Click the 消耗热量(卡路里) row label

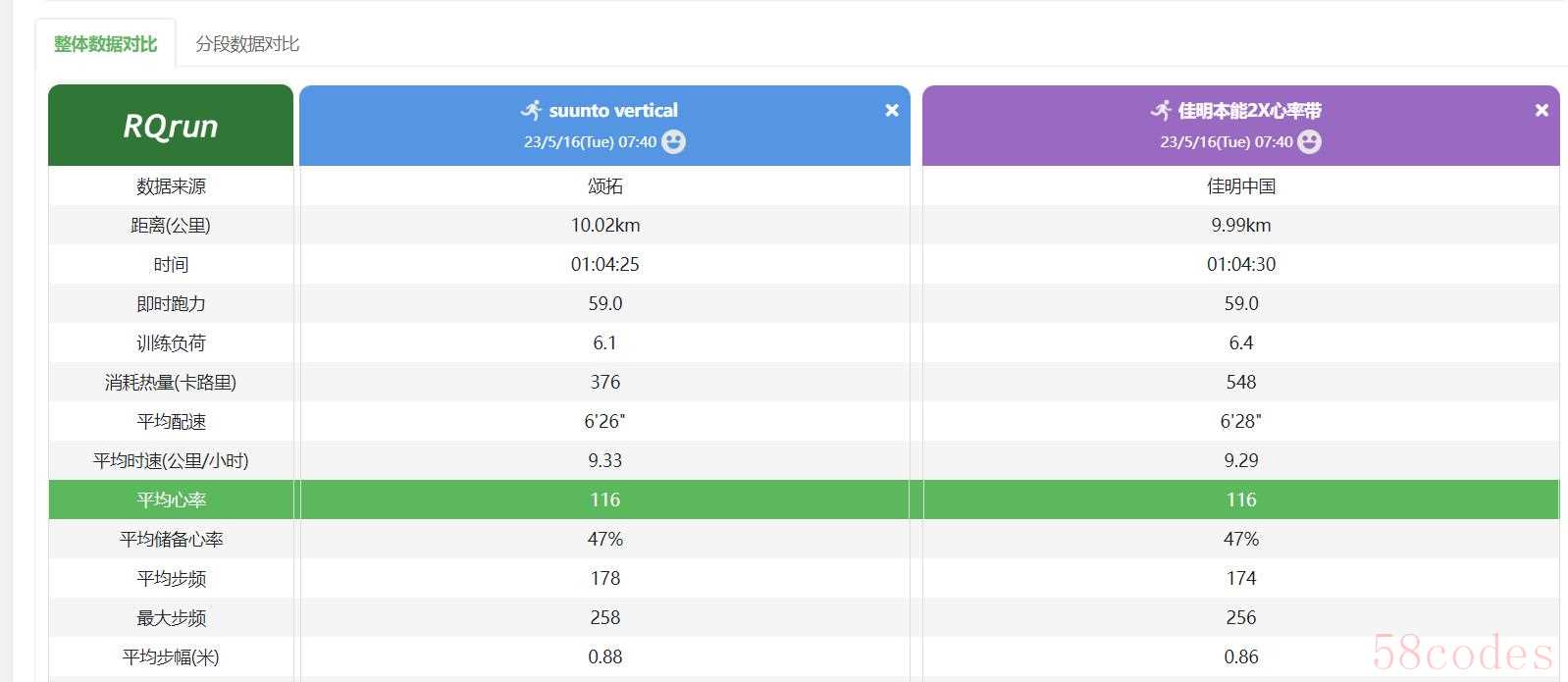click(171, 382)
